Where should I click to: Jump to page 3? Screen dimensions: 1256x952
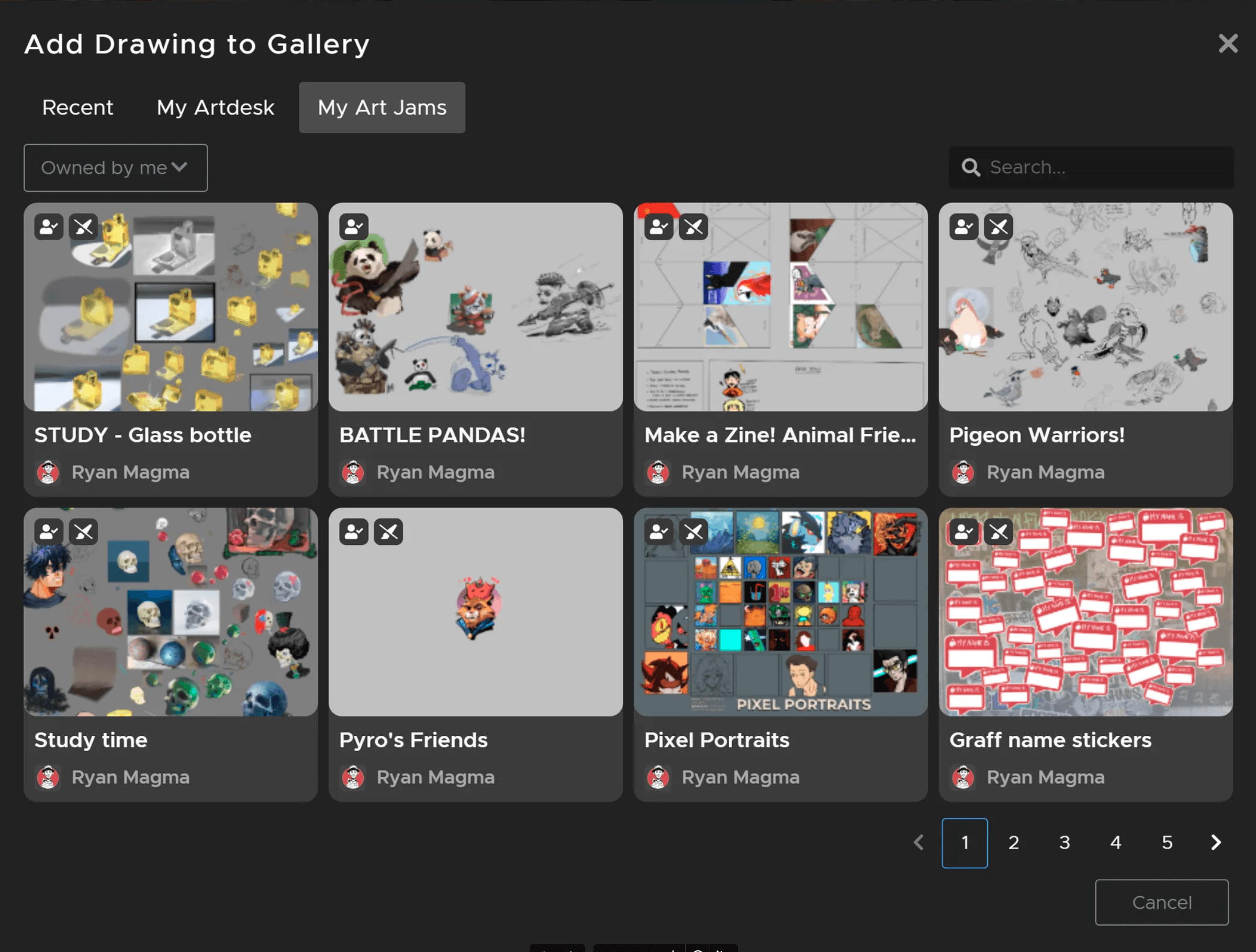pos(1064,843)
